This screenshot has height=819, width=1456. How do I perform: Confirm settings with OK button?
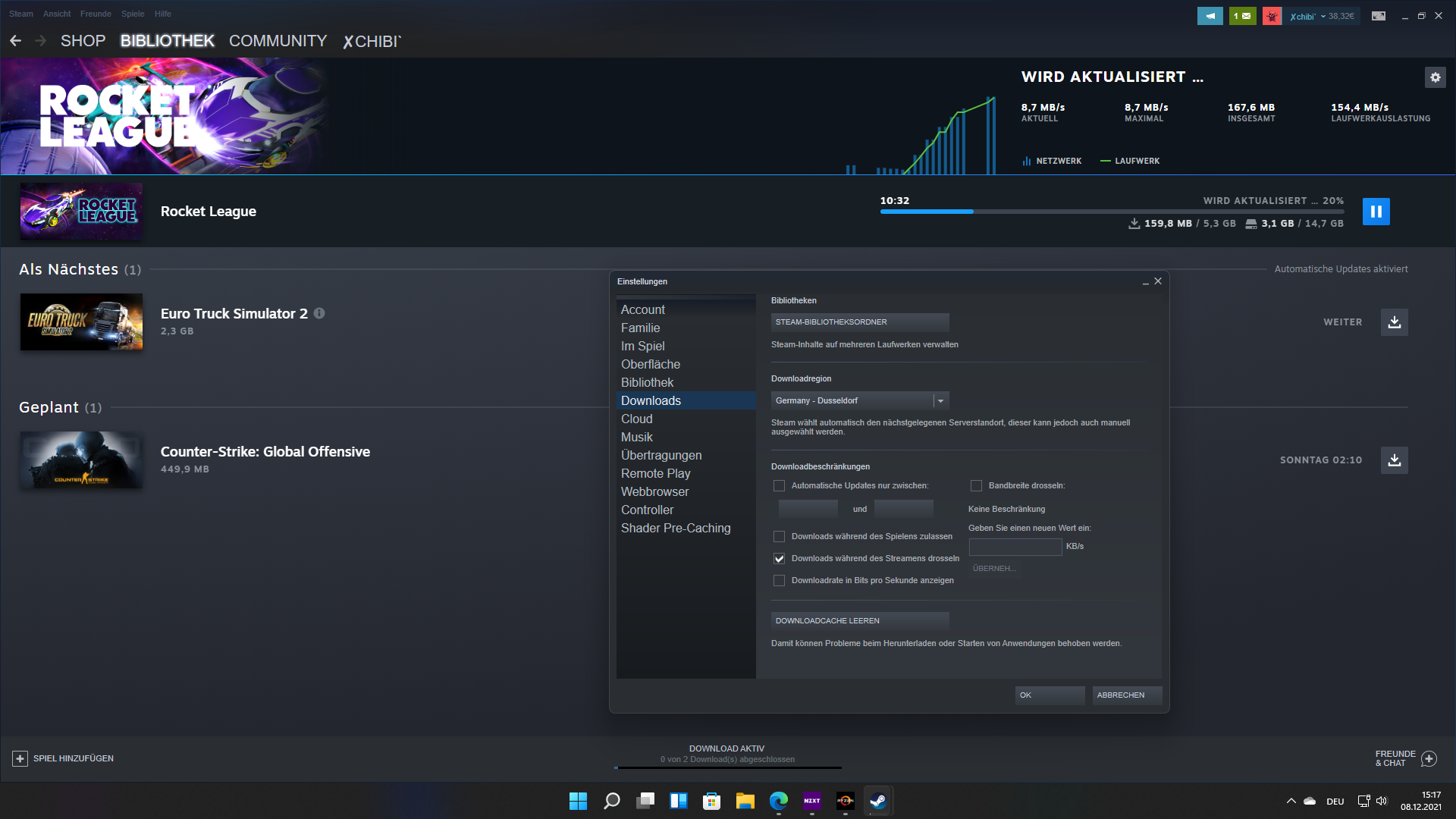pos(1050,695)
